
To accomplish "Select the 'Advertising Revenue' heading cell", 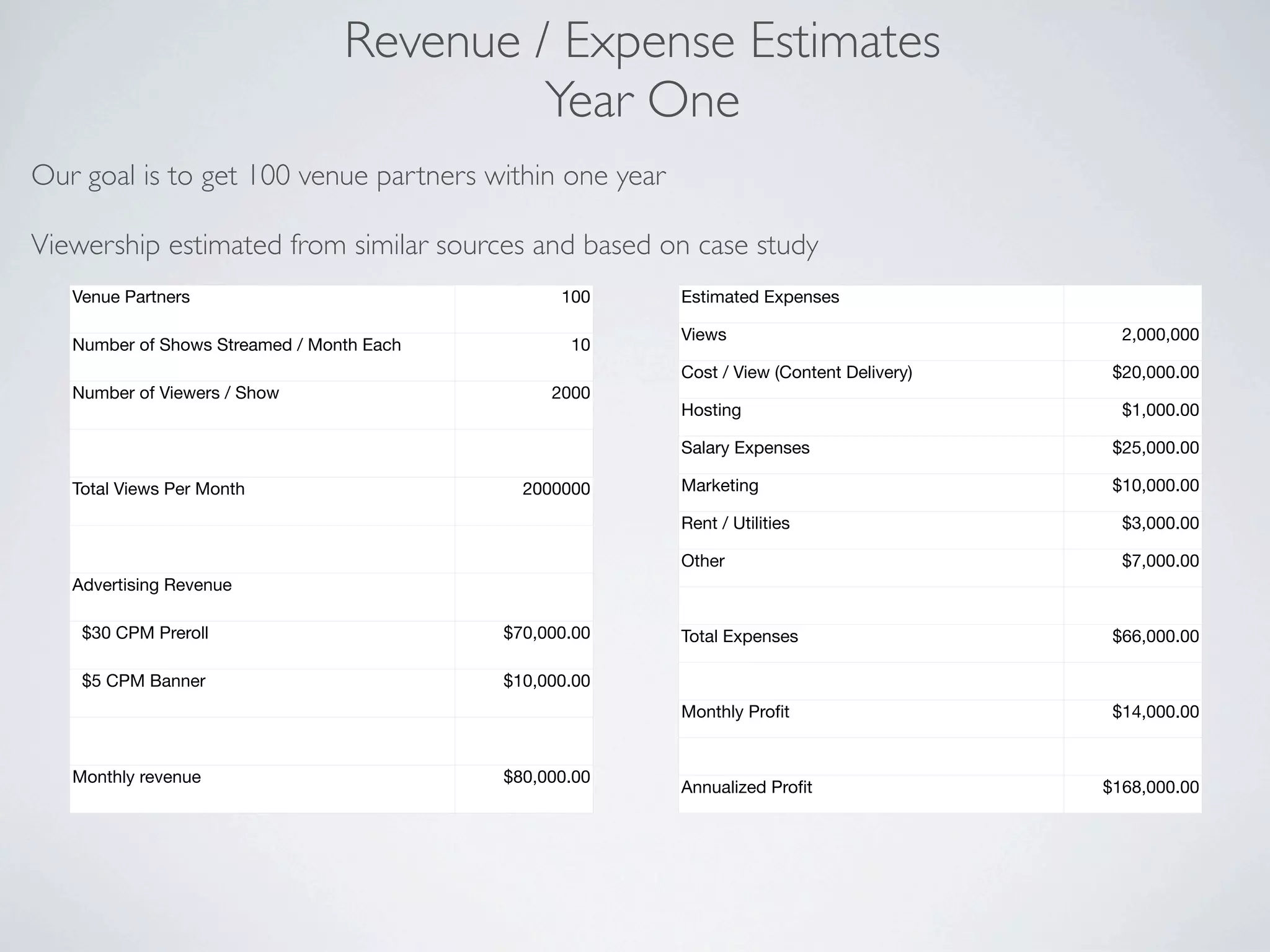I will tap(152, 585).
